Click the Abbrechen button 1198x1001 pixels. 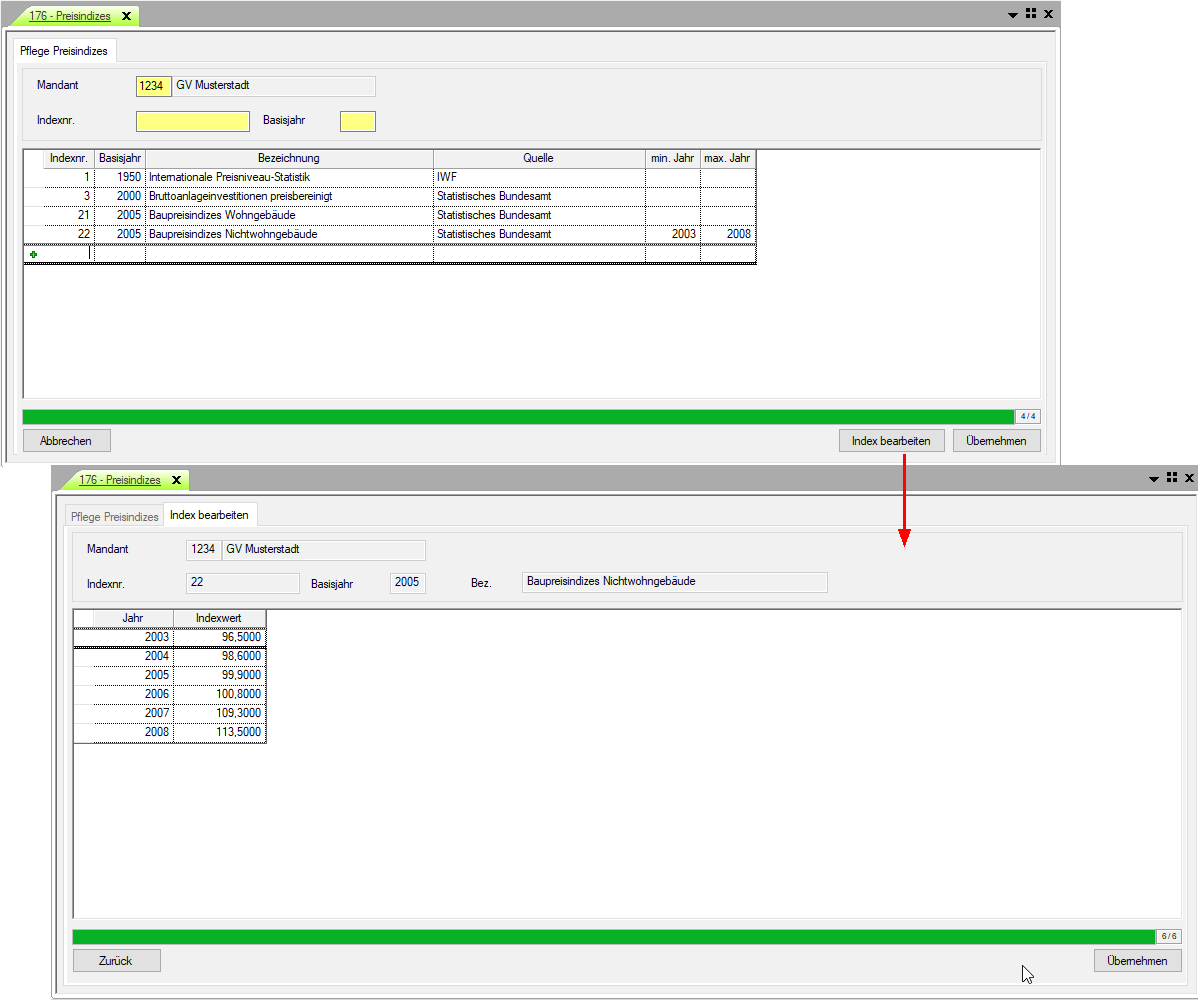(66, 441)
